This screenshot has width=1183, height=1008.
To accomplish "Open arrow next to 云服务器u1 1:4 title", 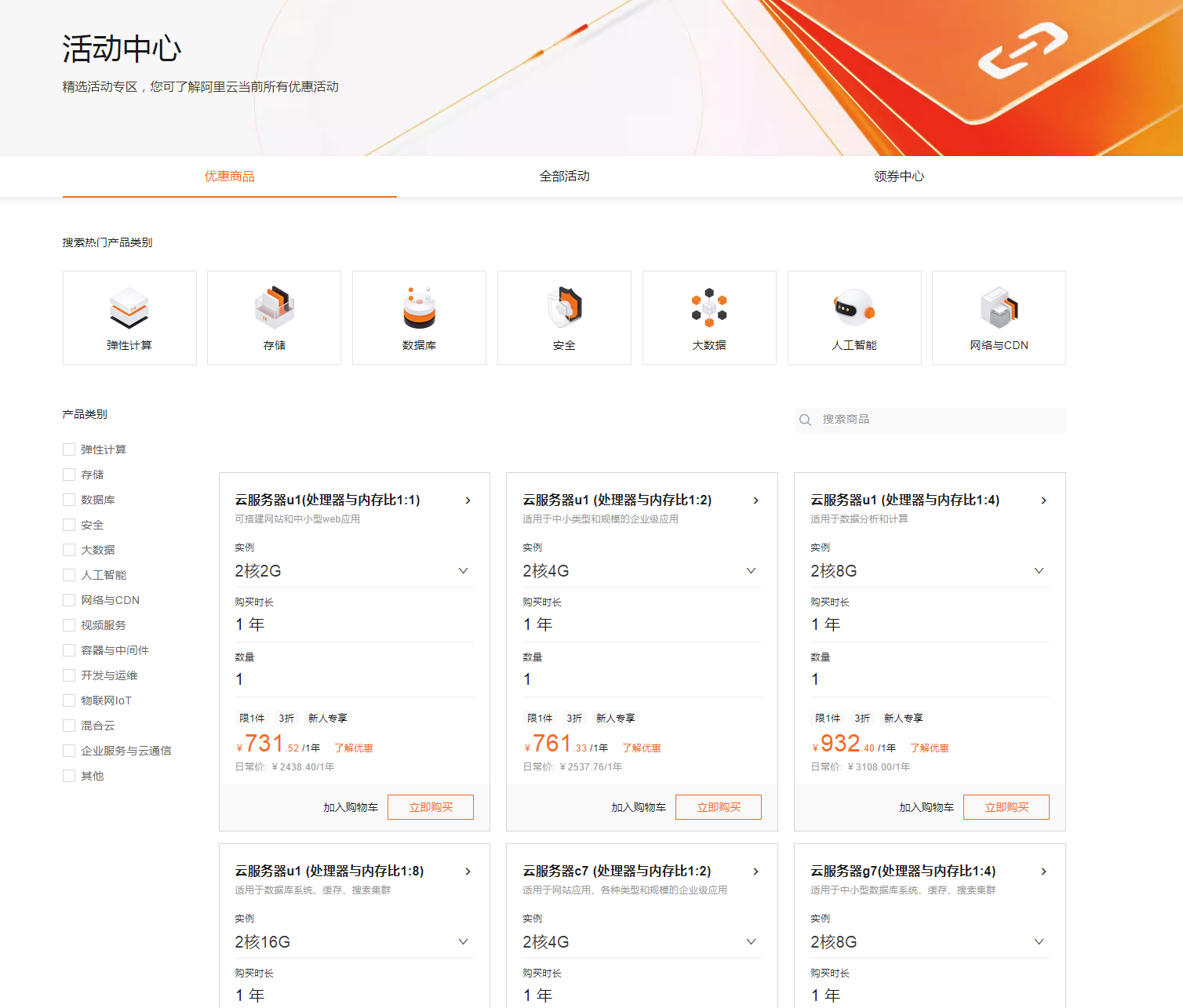I will [1044, 500].
